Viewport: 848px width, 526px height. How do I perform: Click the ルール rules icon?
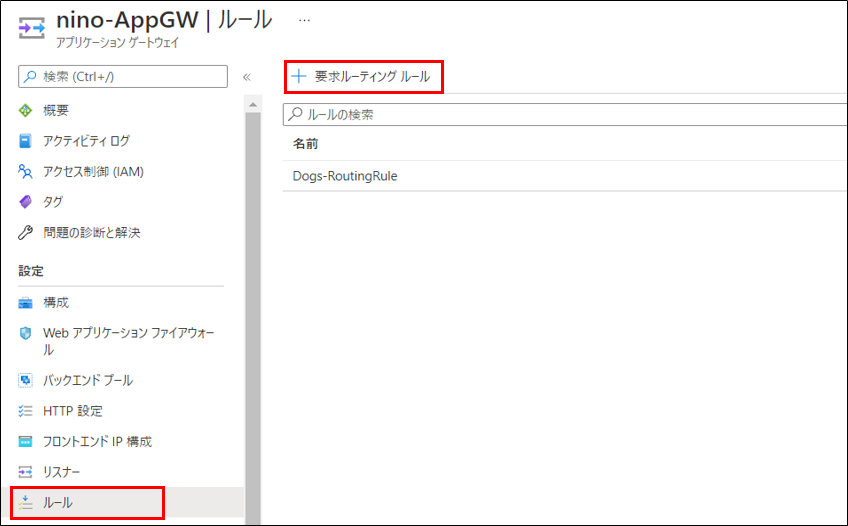tap(25, 503)
